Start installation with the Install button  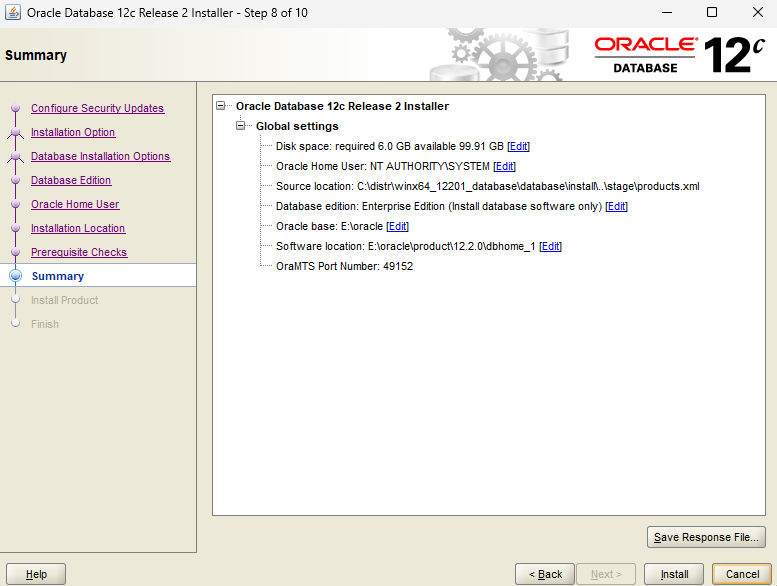pos(674,574)
